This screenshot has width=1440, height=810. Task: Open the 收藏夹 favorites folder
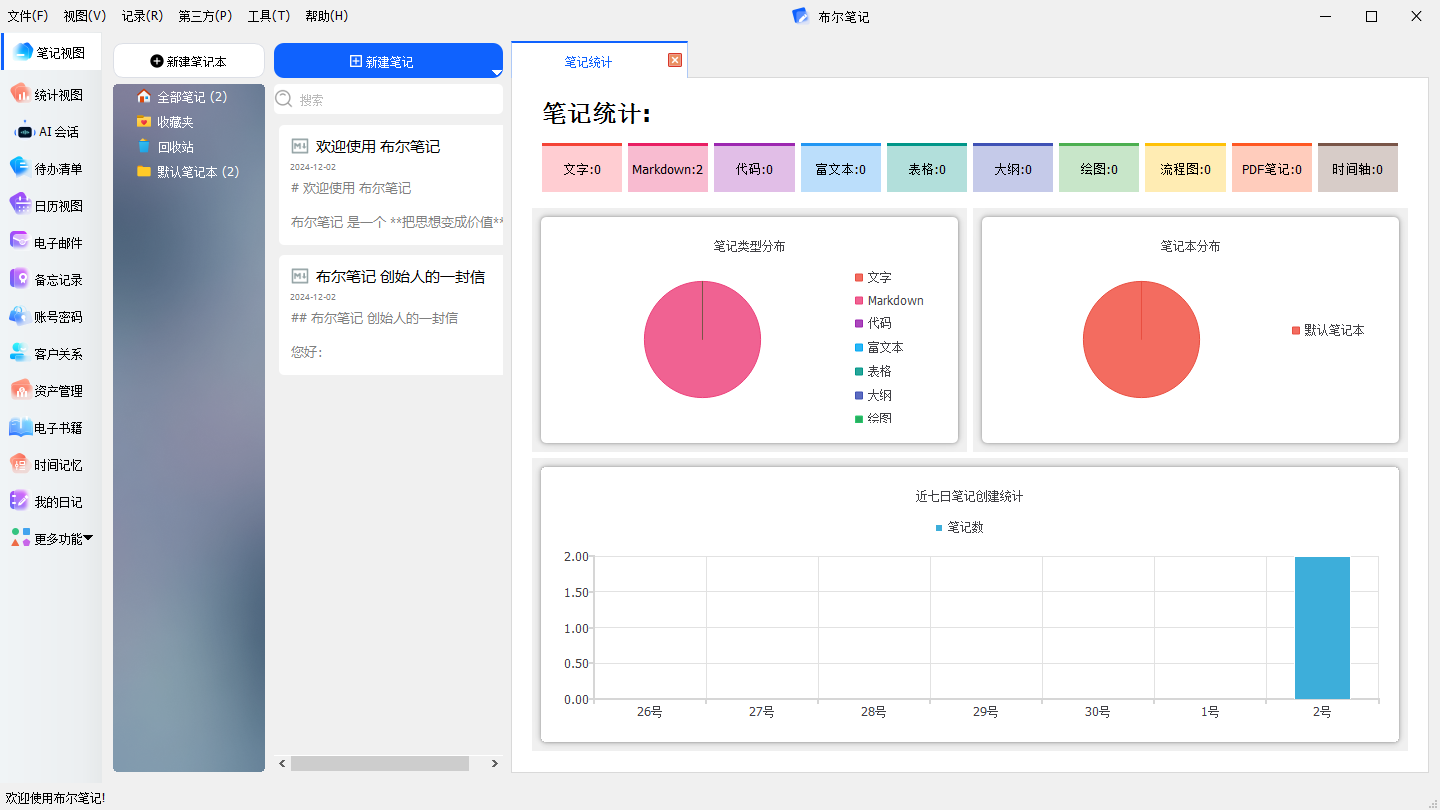coord(165,122)
